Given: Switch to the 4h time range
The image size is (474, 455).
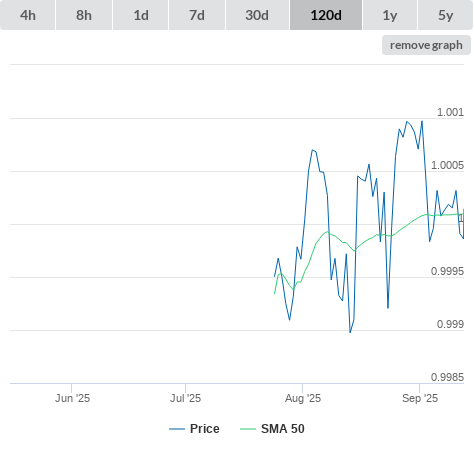Looking at the screenshot, I should (x=28, y=15).
